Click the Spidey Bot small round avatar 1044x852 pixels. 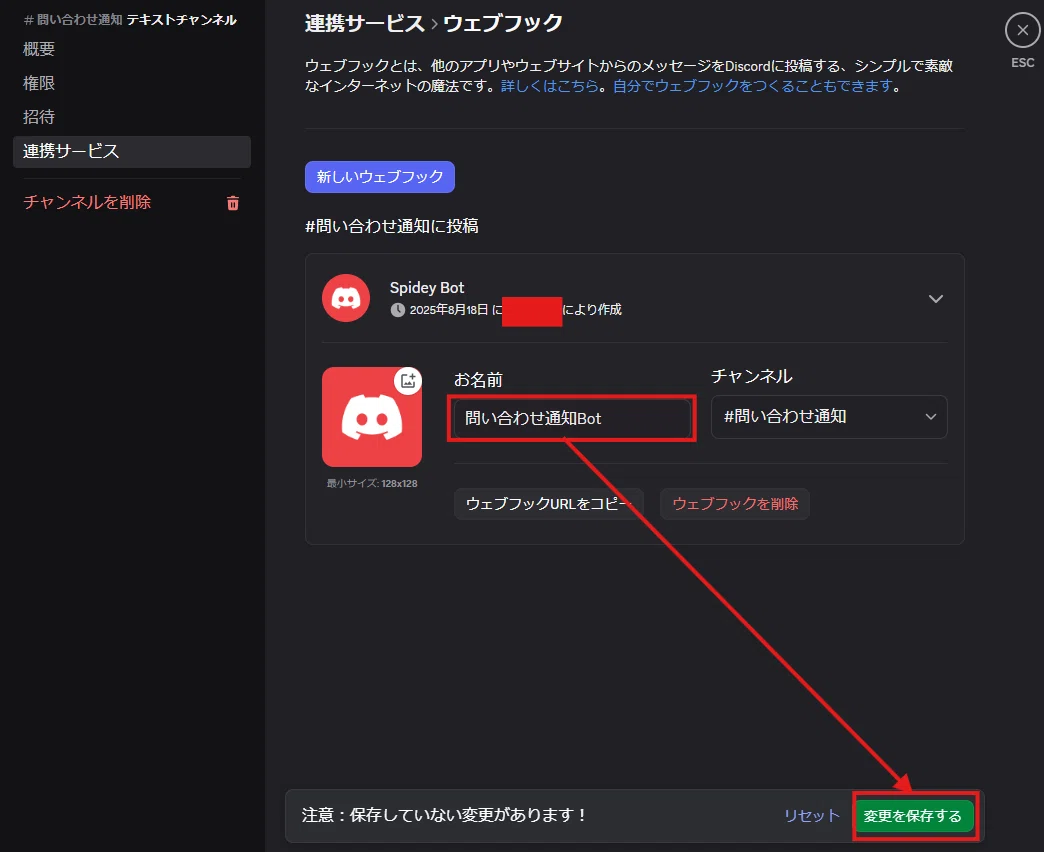pos(346,298)
